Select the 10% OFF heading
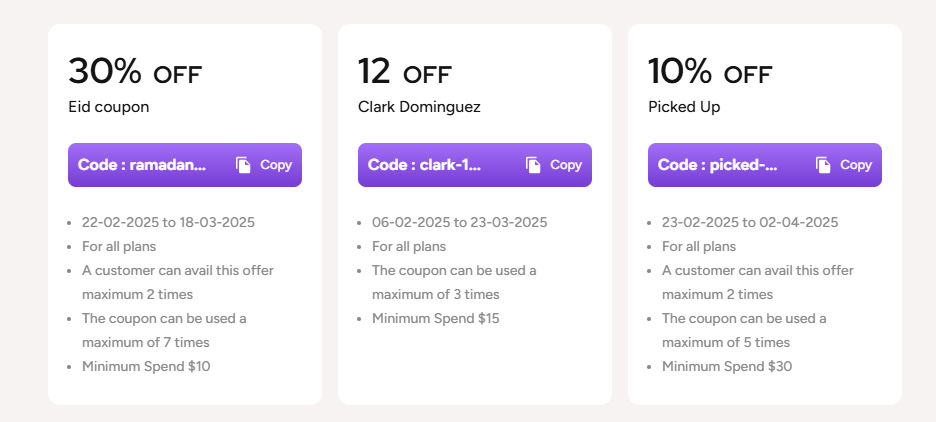Image resolution: width=936 pixels, height=422 pixels. coord(710,72)
